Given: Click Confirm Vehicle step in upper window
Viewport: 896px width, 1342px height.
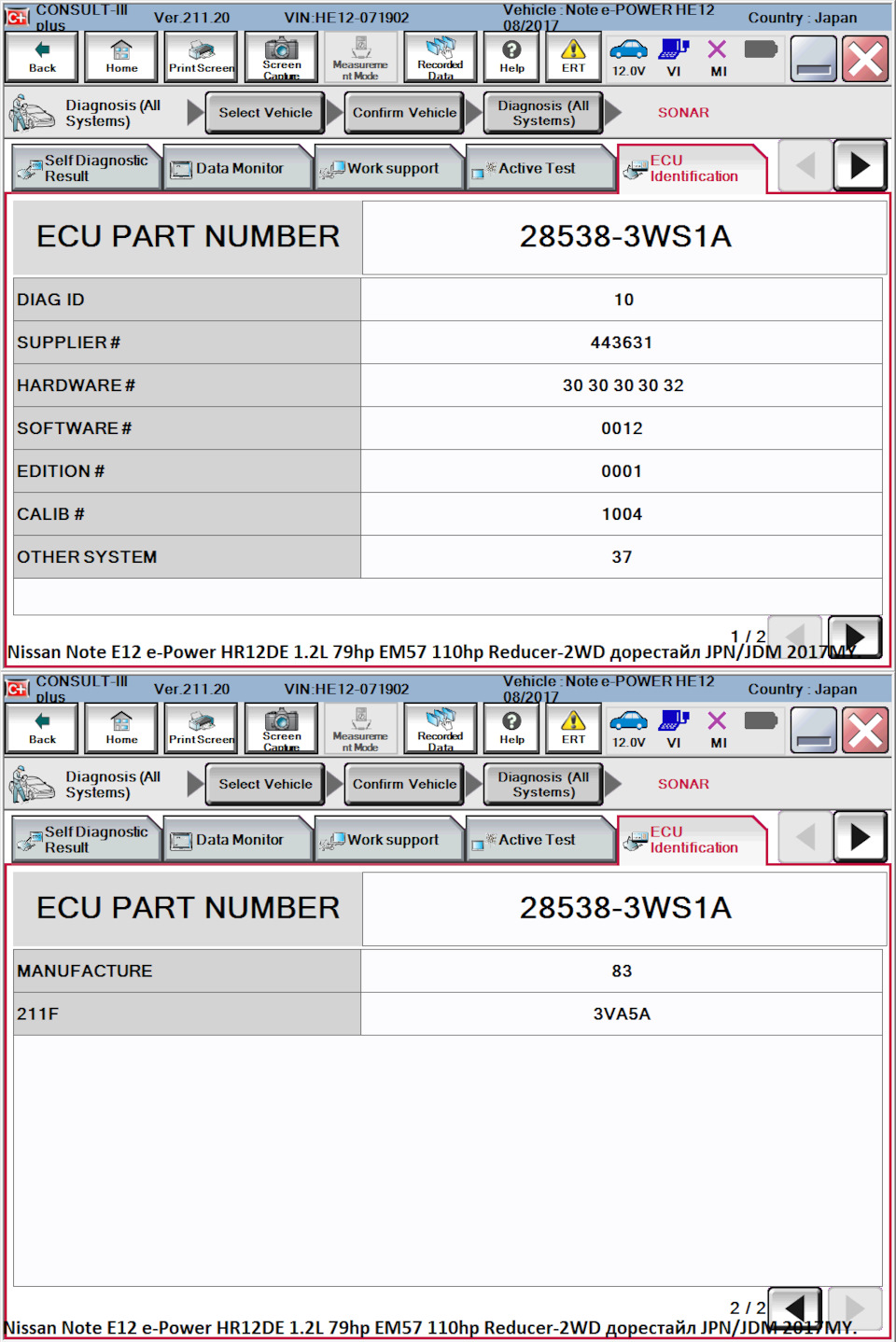Looking at the screenshot, I should (x=404, y=113).
